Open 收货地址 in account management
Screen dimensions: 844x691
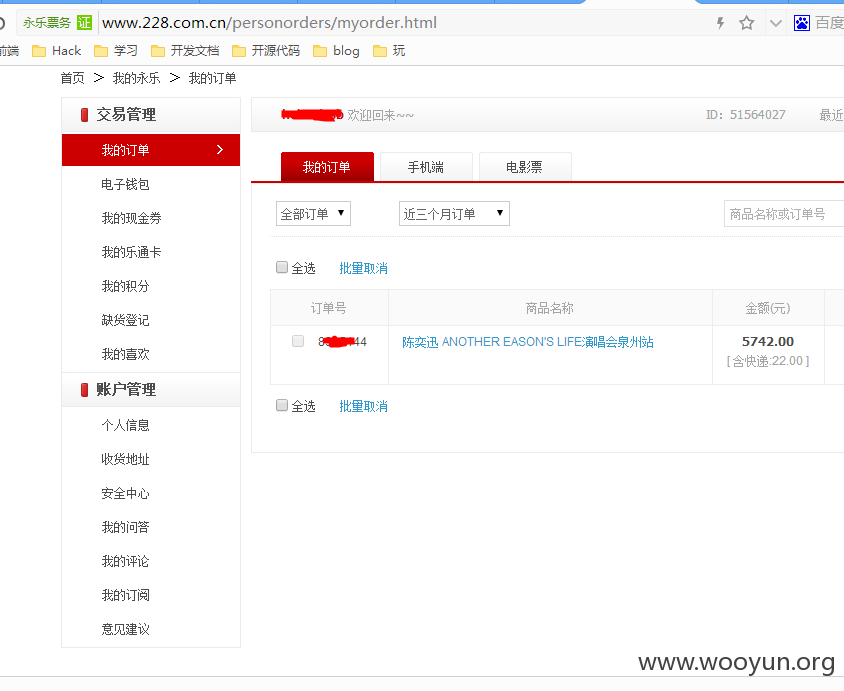125,459
